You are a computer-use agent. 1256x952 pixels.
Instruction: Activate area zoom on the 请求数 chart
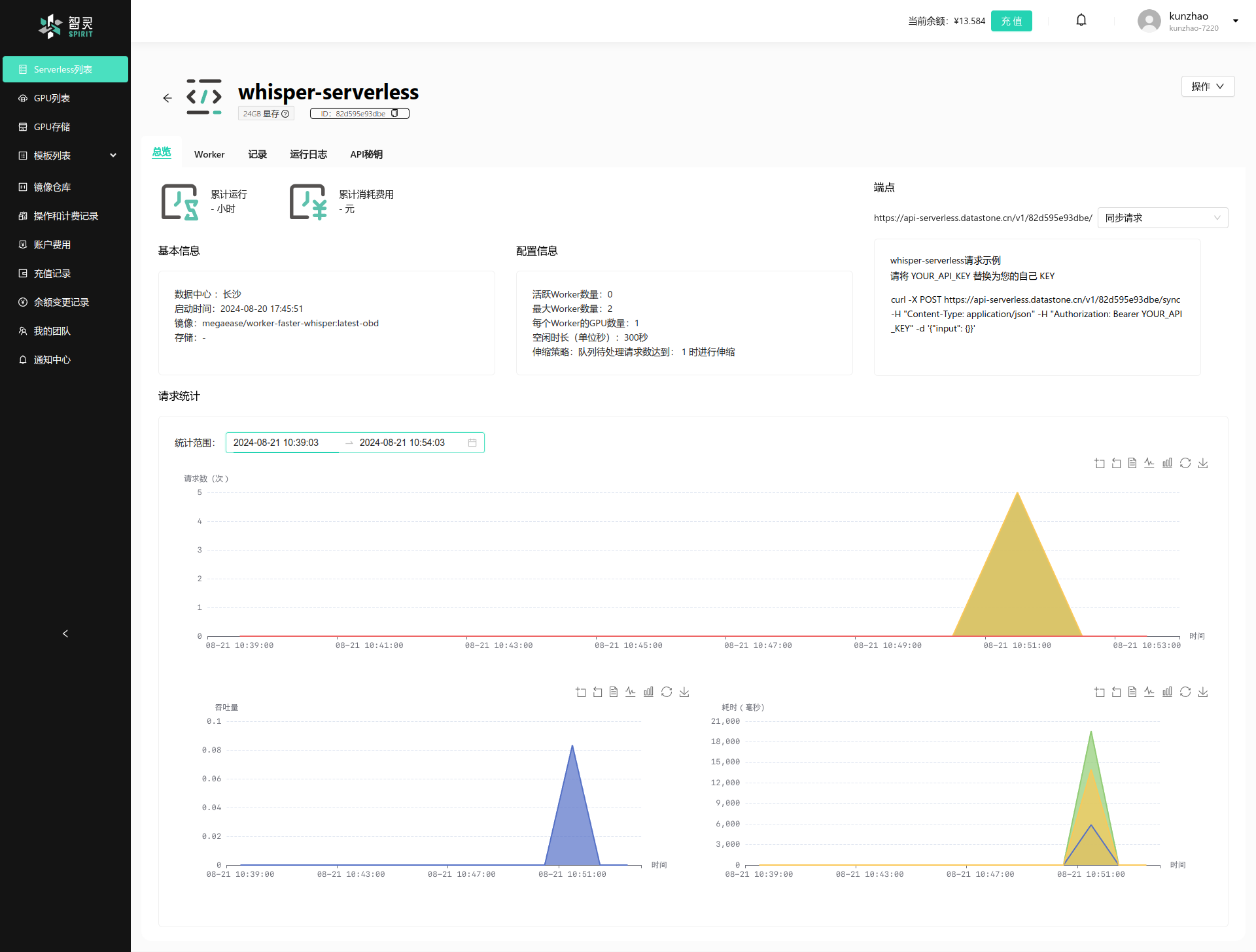[x=1100, y=463]
